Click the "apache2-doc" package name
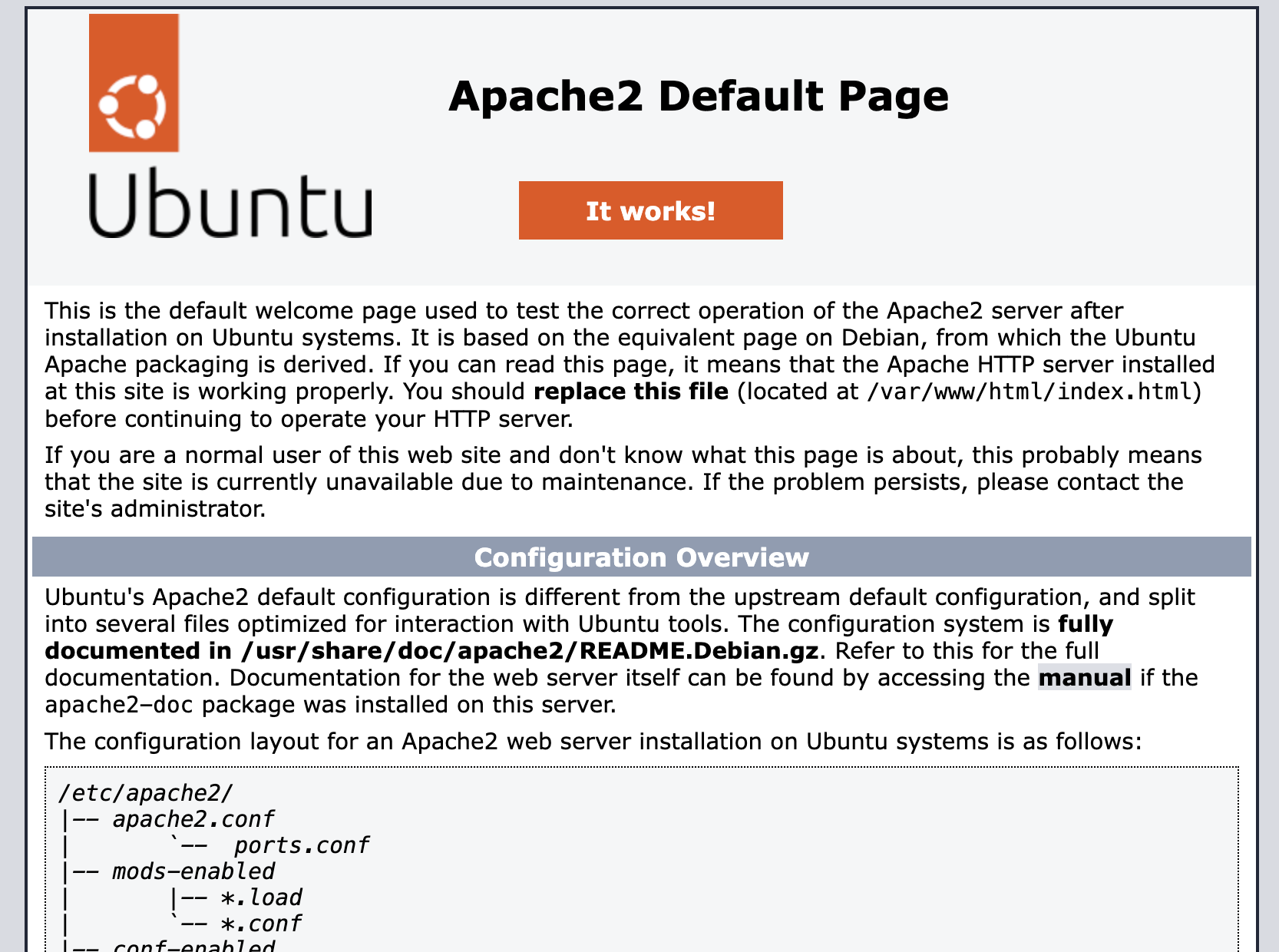 (x=119, y=705)
